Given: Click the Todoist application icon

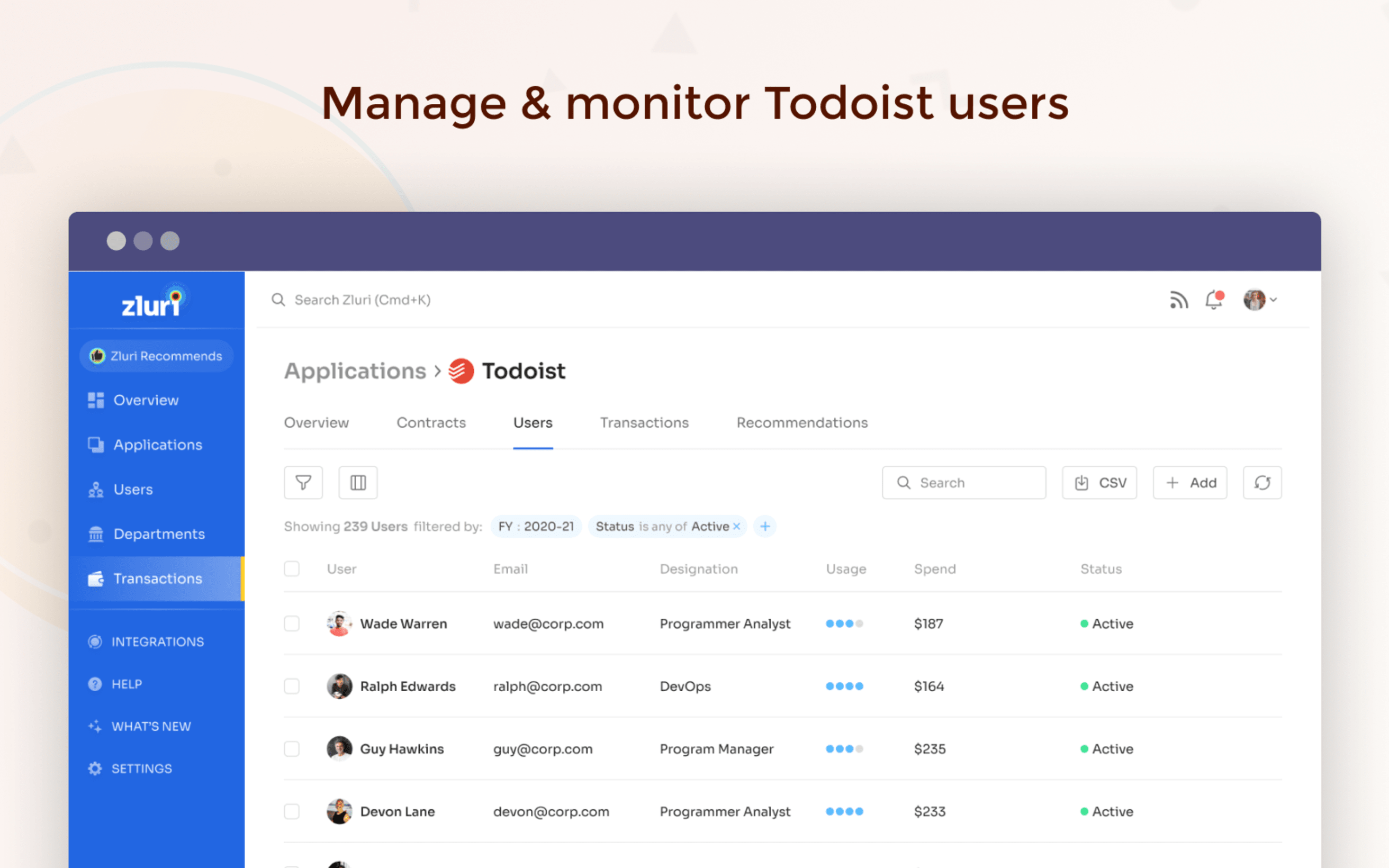Looking at the screenshot, I should pyautogui.click(x=459, y=370).
